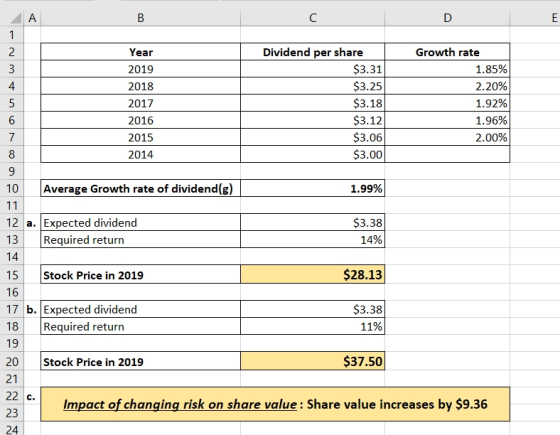Select the 1.96% growth rate cell
Viewport: 560px width, 435px height.
[x=447, y=120]
